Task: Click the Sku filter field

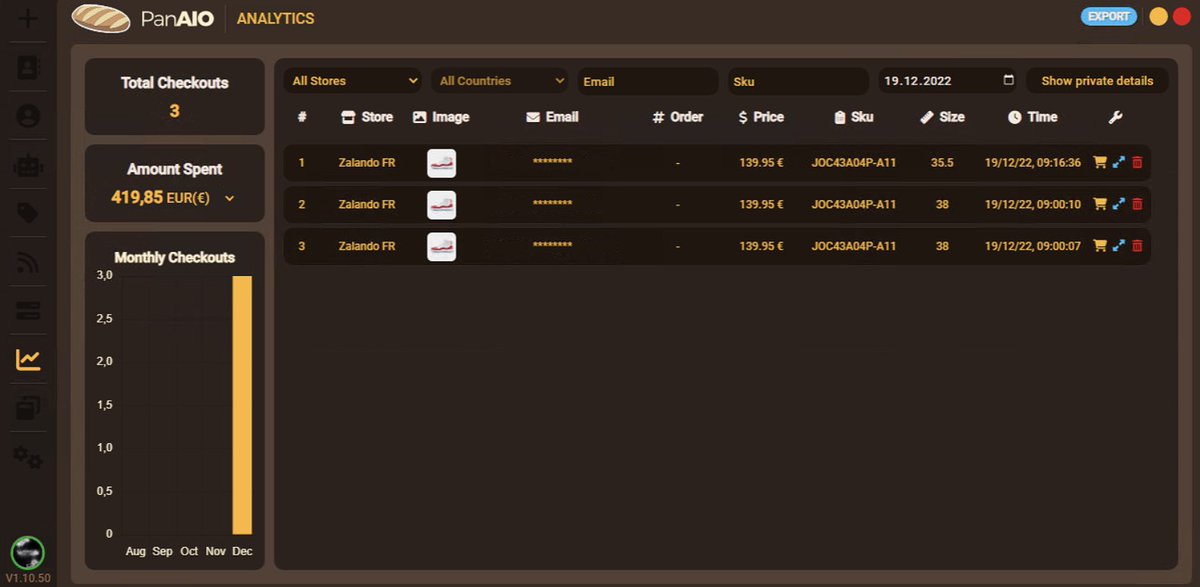Action: (797, 81)
